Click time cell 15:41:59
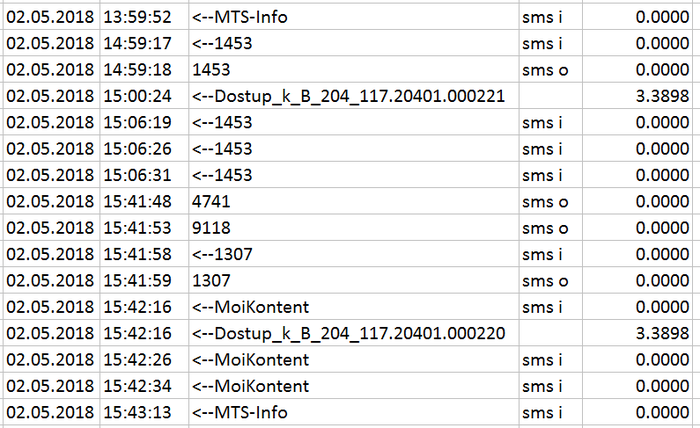700x428 pixels. pyautogui.click(x=143, y=280)
